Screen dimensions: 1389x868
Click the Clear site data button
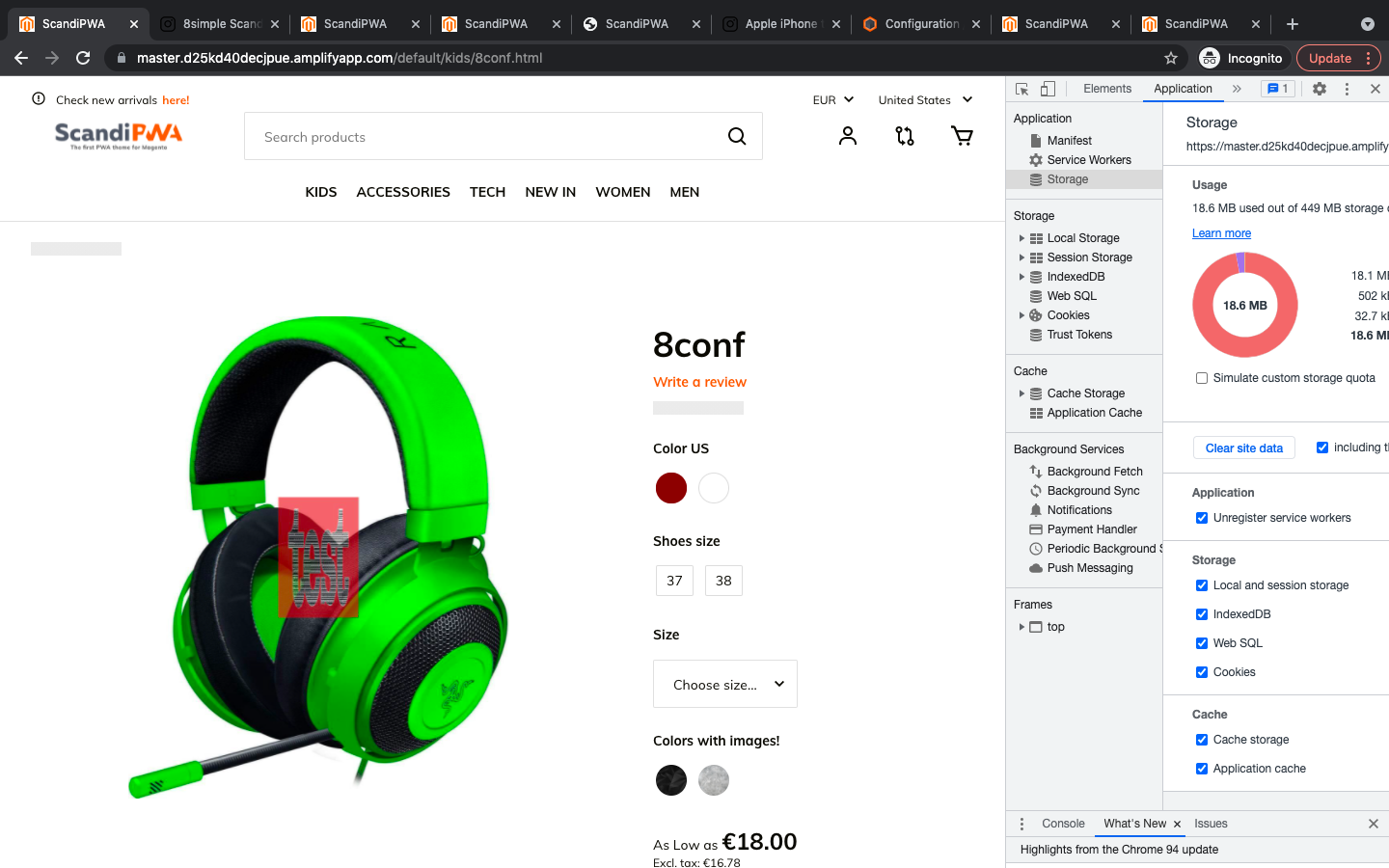[1243, 448]
